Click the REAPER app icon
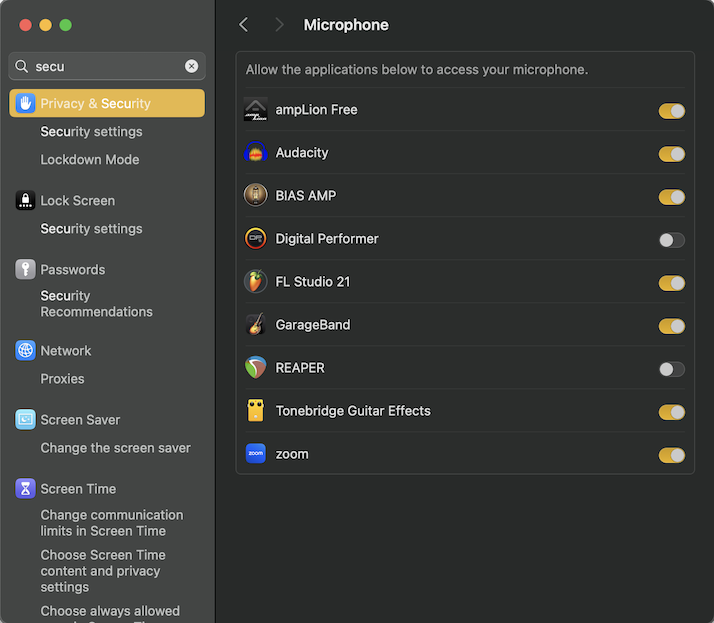 255,368
